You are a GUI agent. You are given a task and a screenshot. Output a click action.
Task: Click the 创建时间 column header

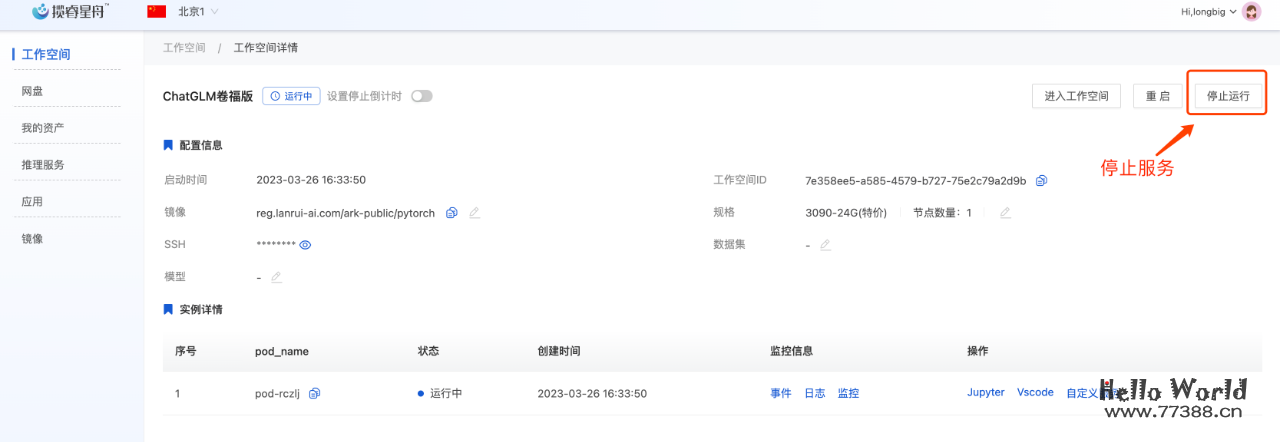(559, 351)
